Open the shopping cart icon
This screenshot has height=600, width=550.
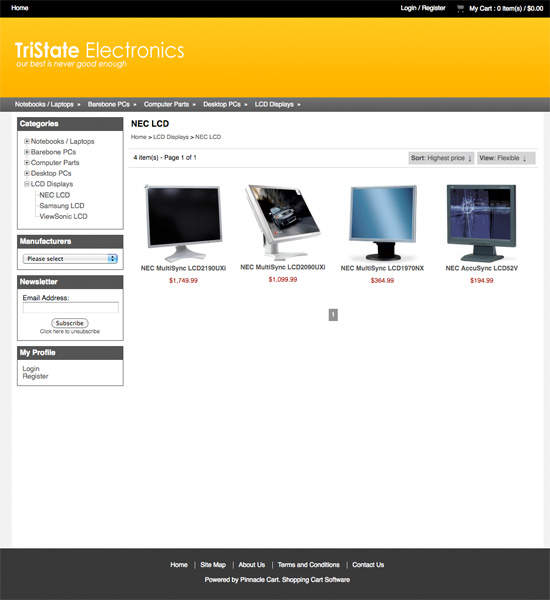tap(460, 8)
